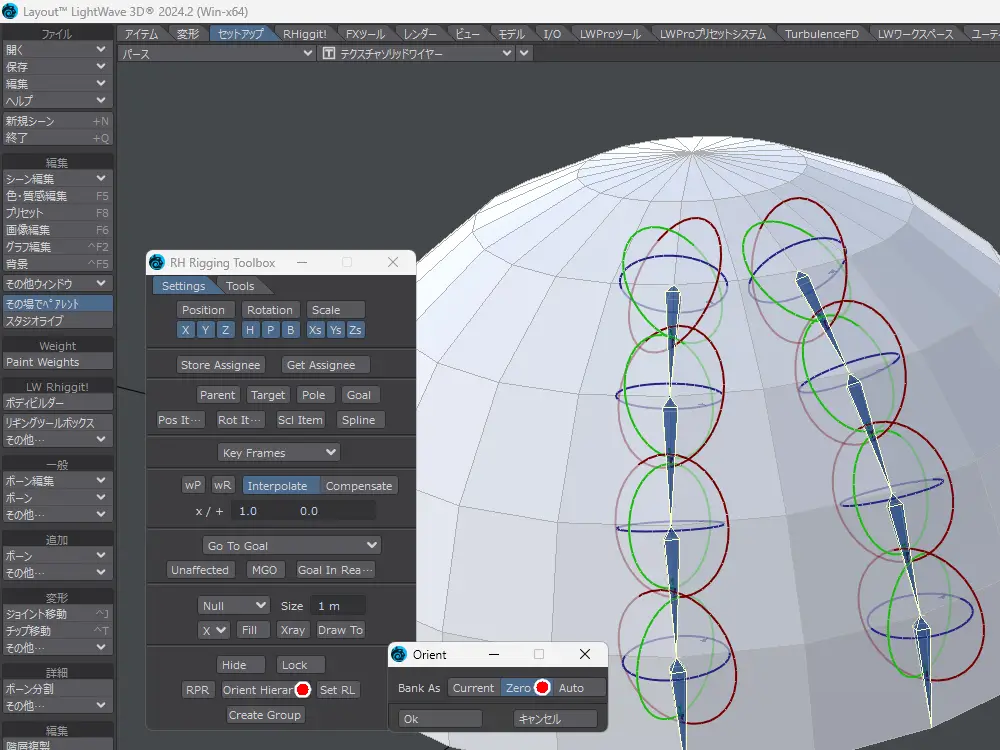This screenshot has width=1000, height=750.
Task: Click the Store Assignee button
Action: pos(221,365)
